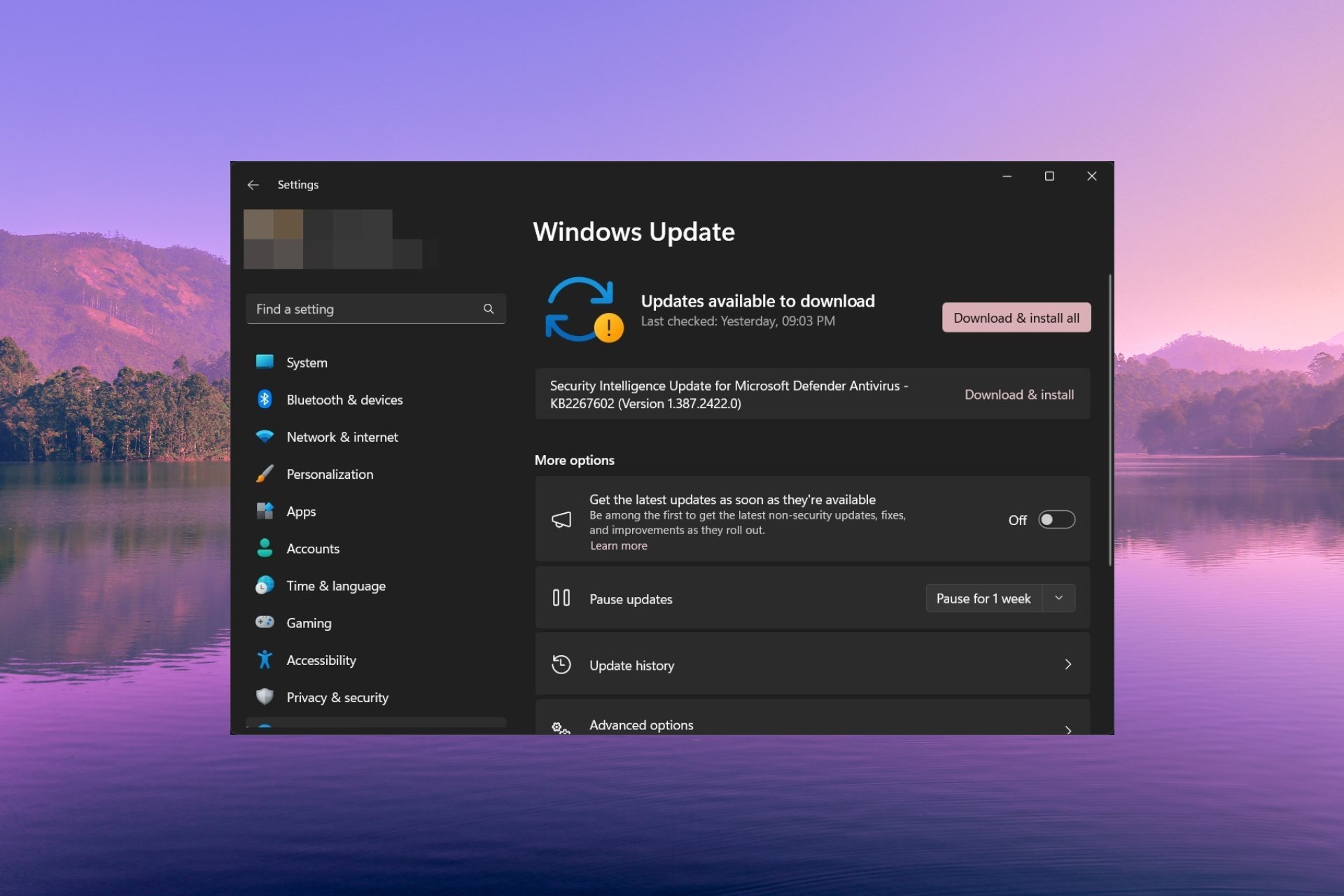Click the megaphone icon for latest updates
Image resolution: width=1344 pixels, height=896 pixels.
coord(561,519)
